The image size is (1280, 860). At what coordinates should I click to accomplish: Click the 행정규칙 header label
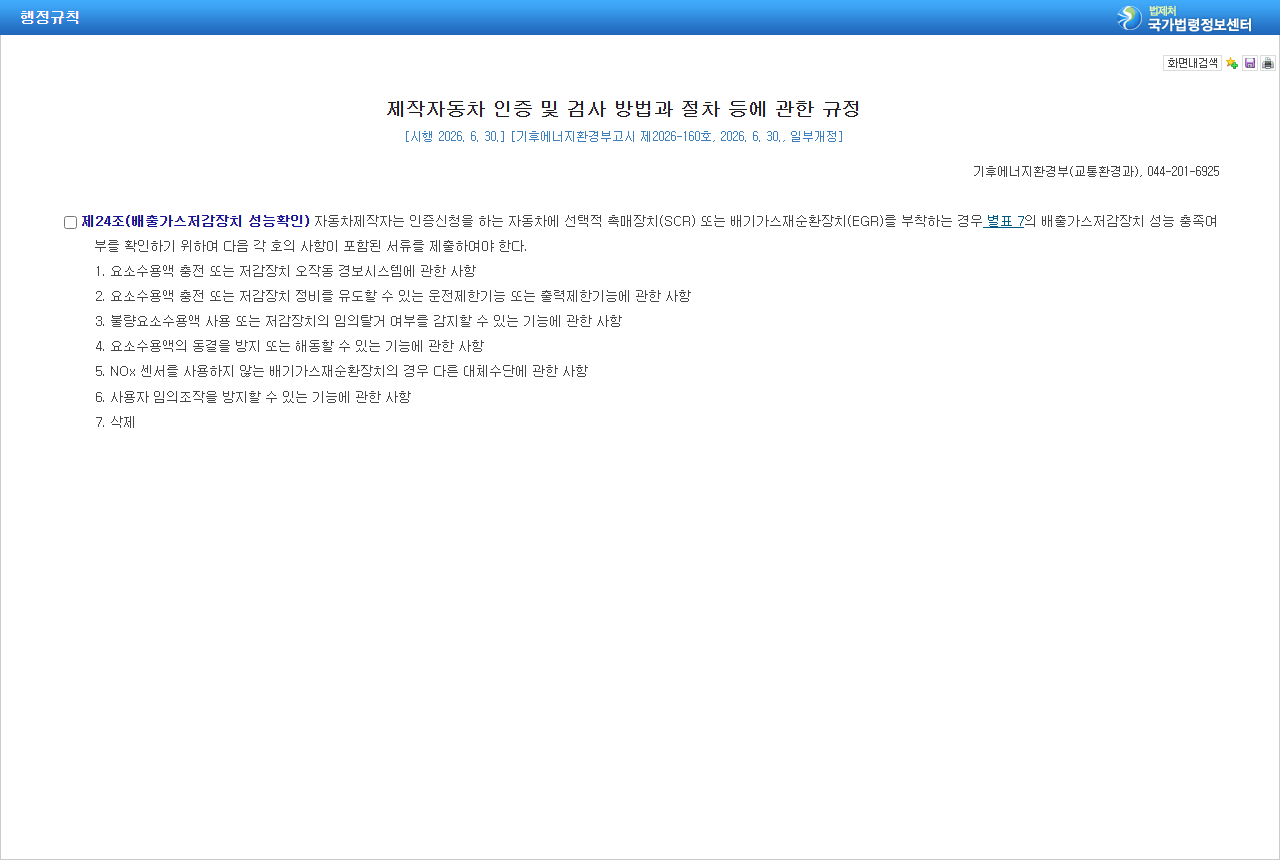tap(50, 17)
